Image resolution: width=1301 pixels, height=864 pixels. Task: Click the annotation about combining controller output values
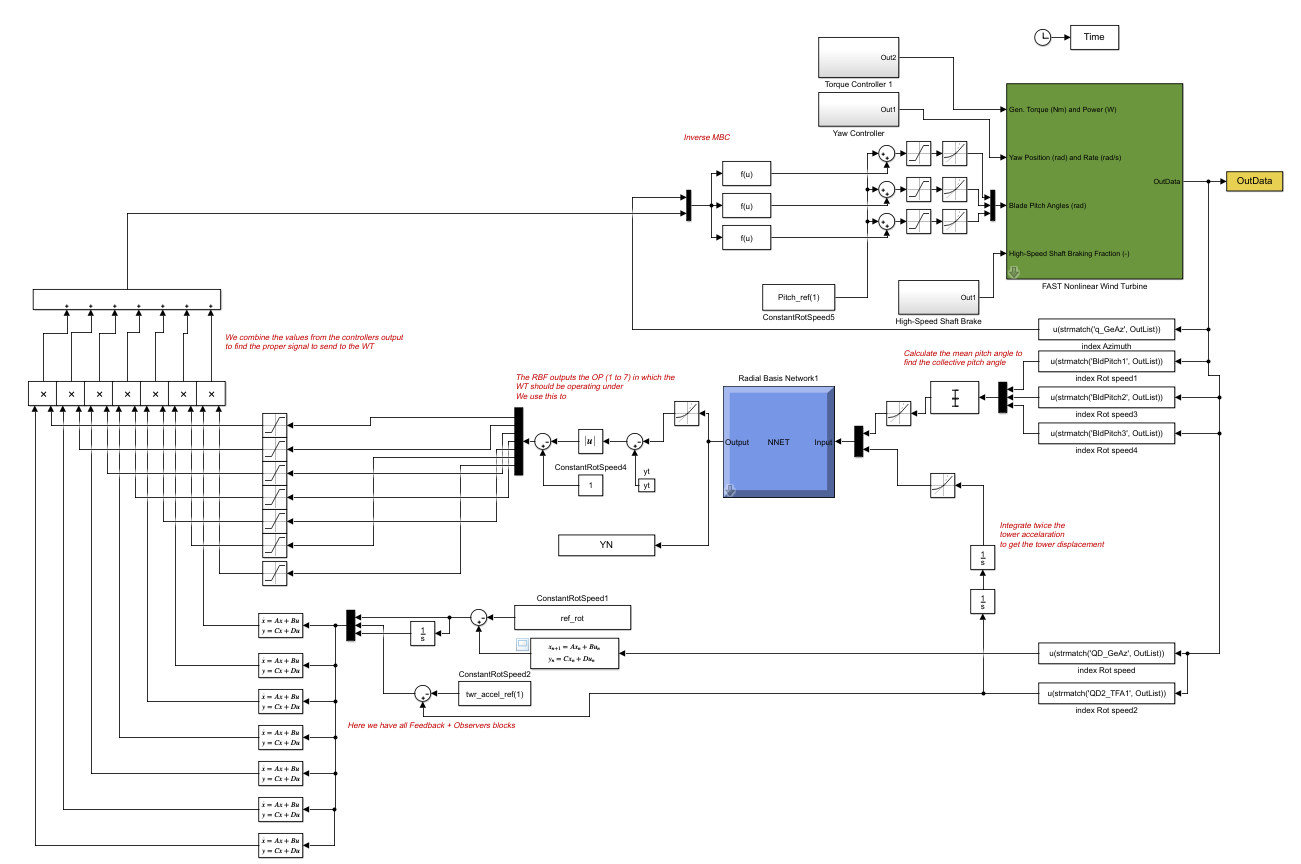pos(314,341)
